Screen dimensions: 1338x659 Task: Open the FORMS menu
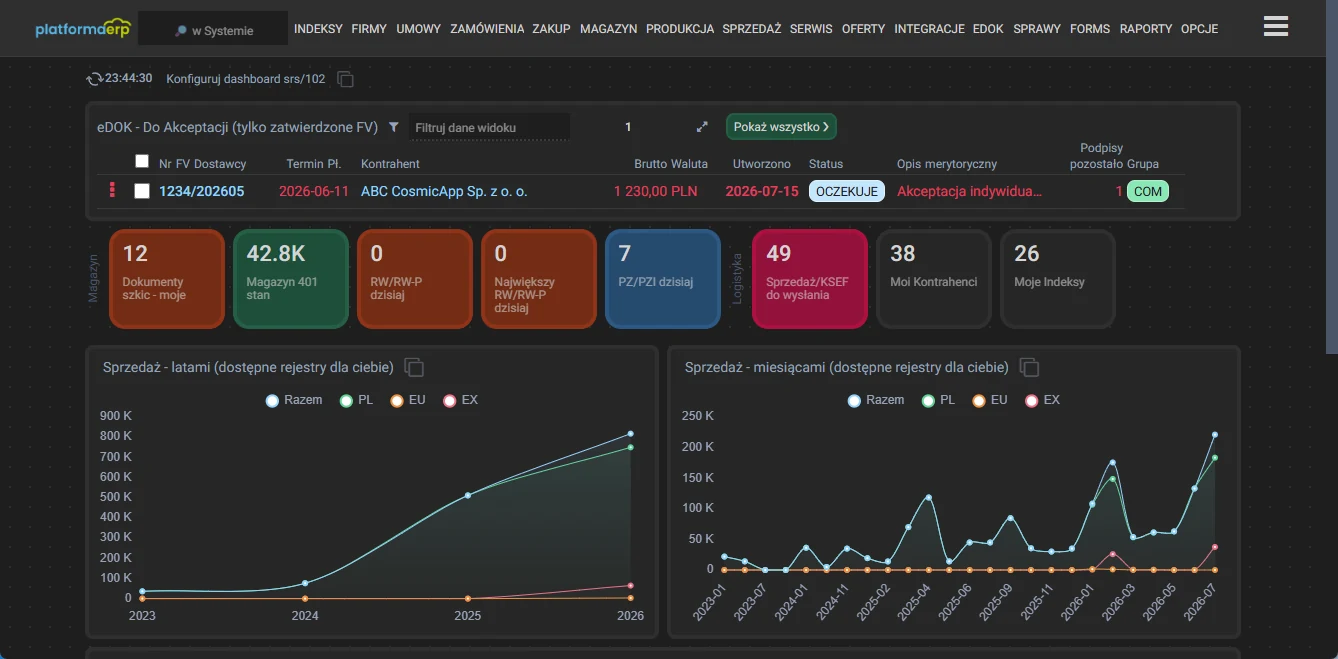(1090, 29)
